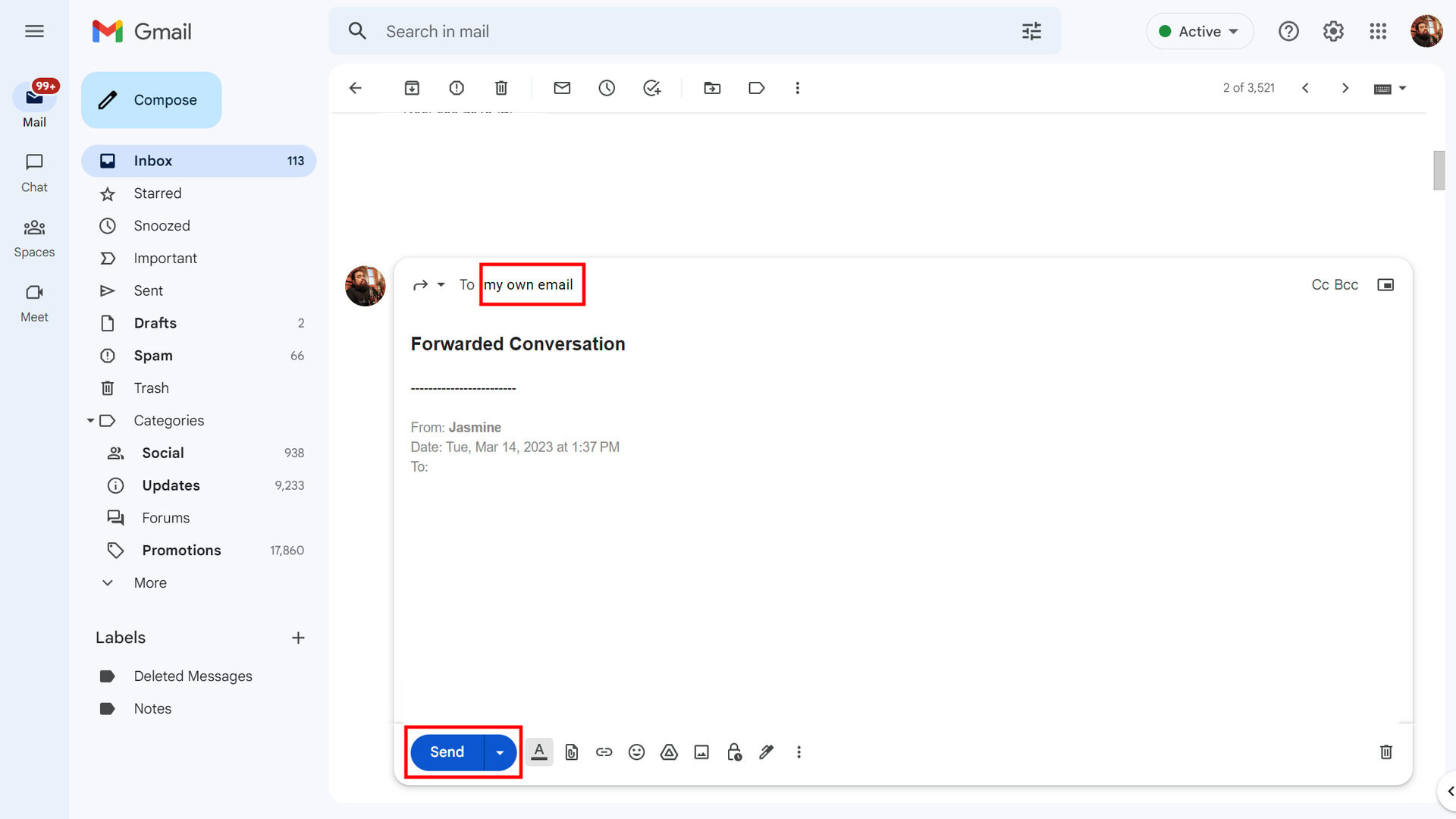The image size is (1456, 819).
Task: Click the Report spam icon
Action: point(457,88)
